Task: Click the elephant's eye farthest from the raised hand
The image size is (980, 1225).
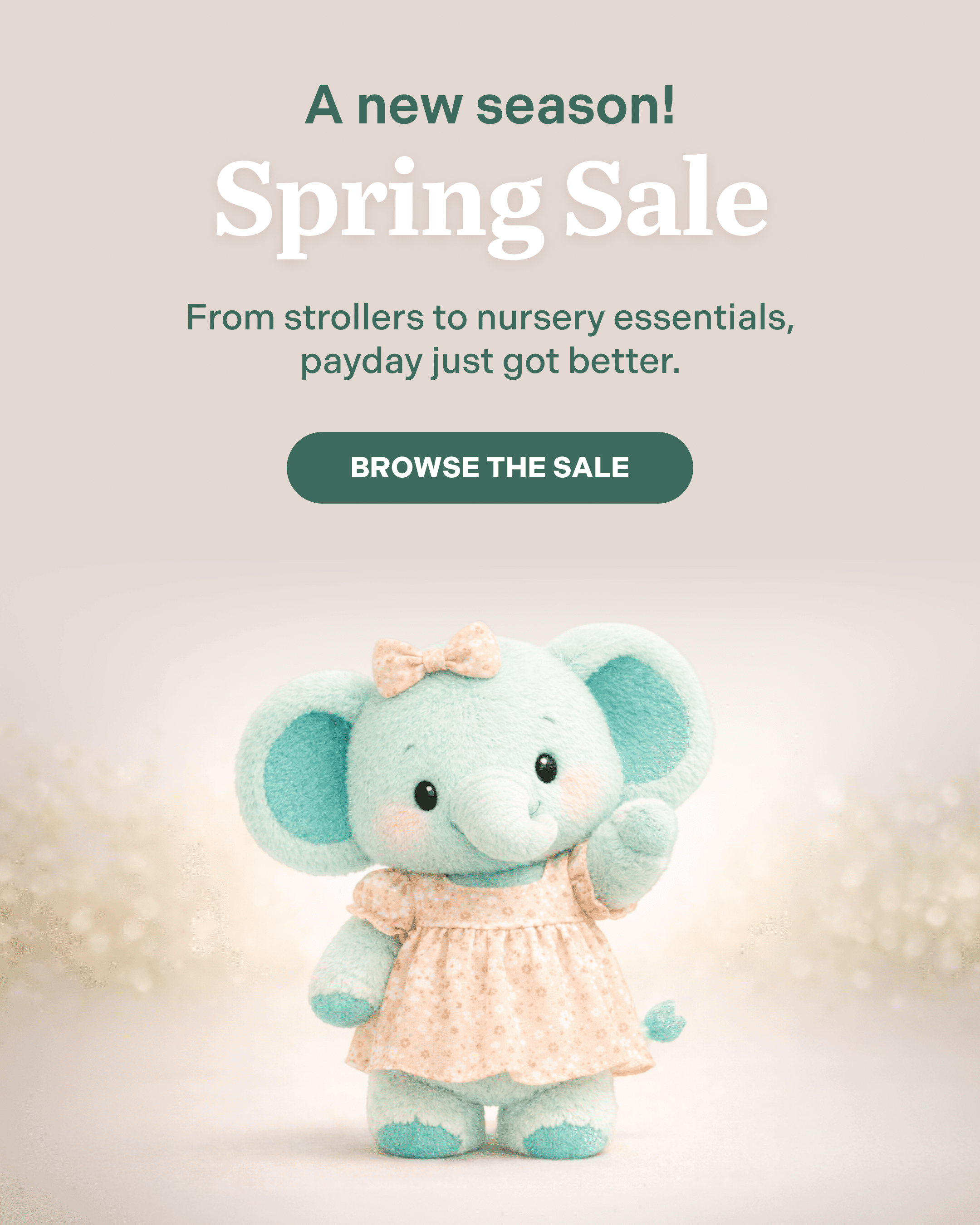Action: (426, 795)
